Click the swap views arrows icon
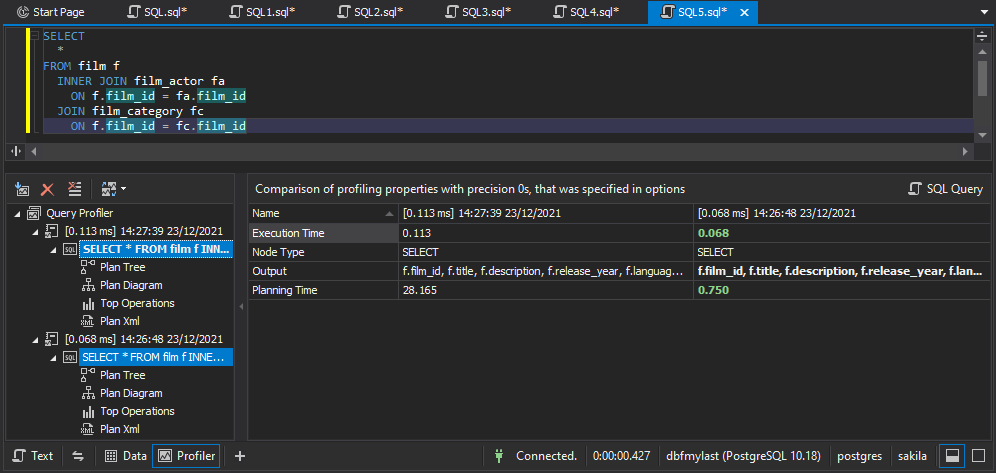996x473 pixels. pos(77,455)
